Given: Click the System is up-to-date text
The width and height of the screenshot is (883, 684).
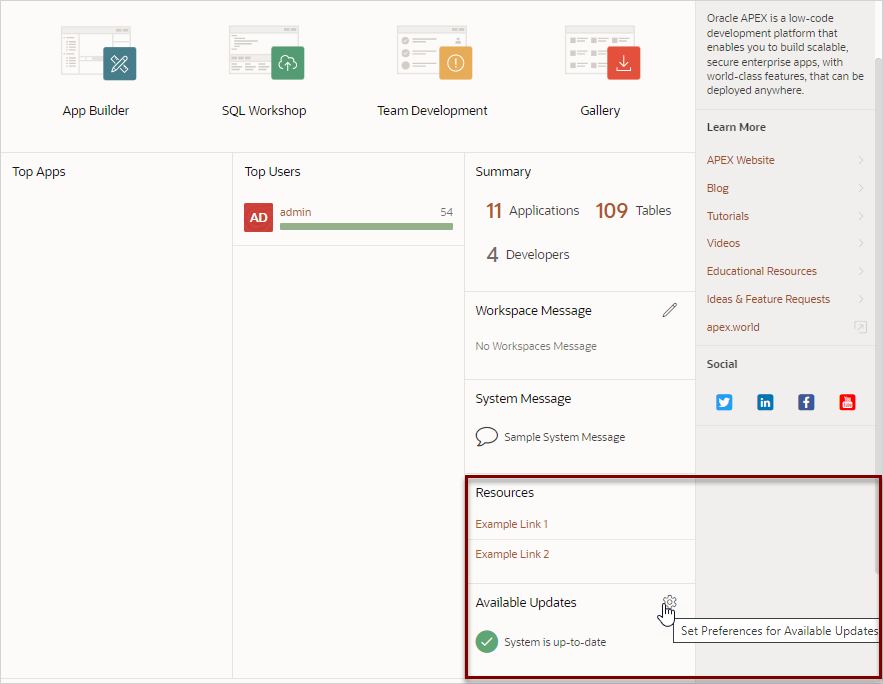Looking at the screenshot, I should click(x=555, y=642).
